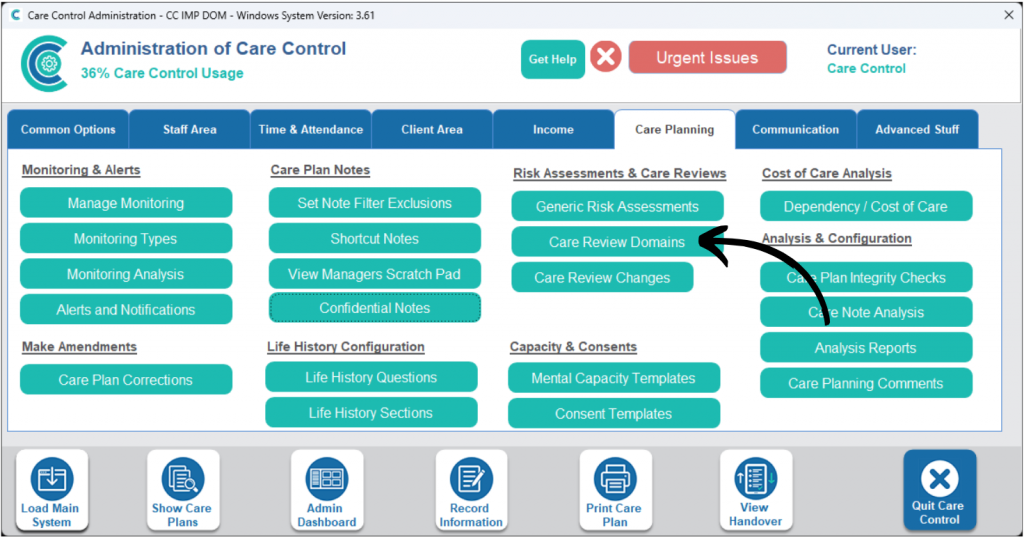Open Care Review Changes
This screenshot has height=537, width=1024.
pyautogui.click(x=602, y=277)
